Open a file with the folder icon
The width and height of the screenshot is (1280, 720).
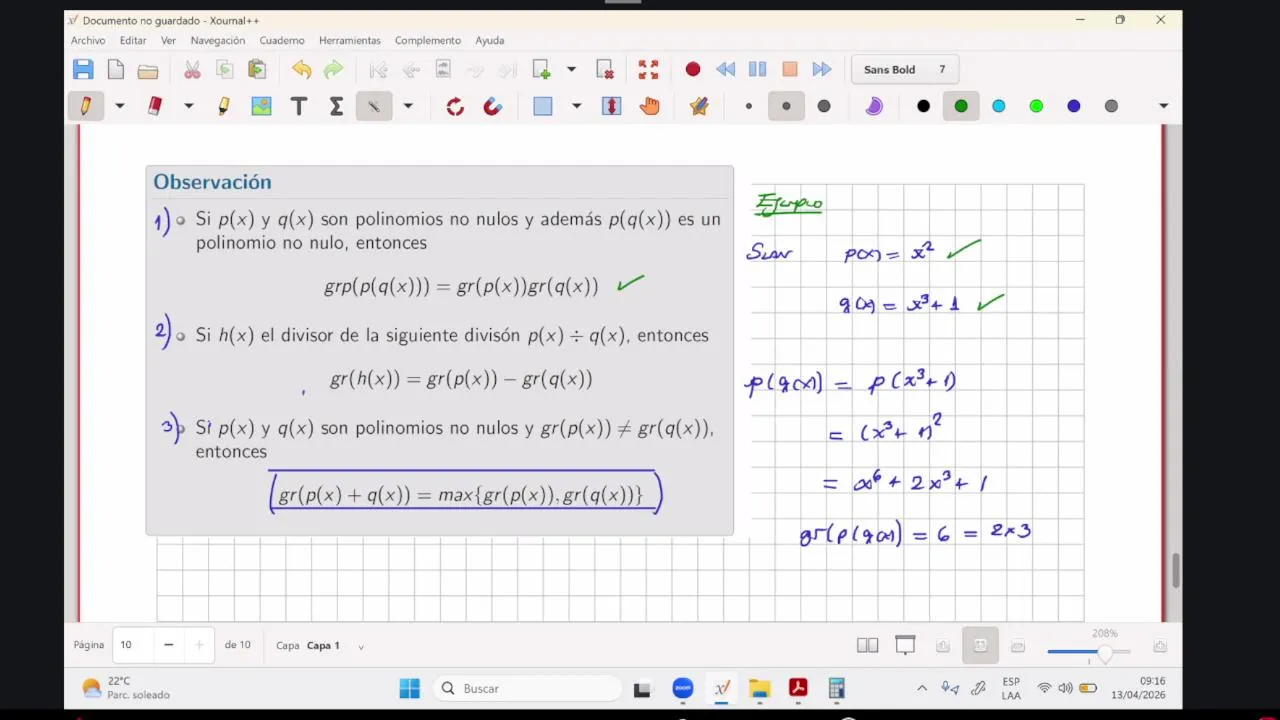pyautogui.click(x=148, y=69)
